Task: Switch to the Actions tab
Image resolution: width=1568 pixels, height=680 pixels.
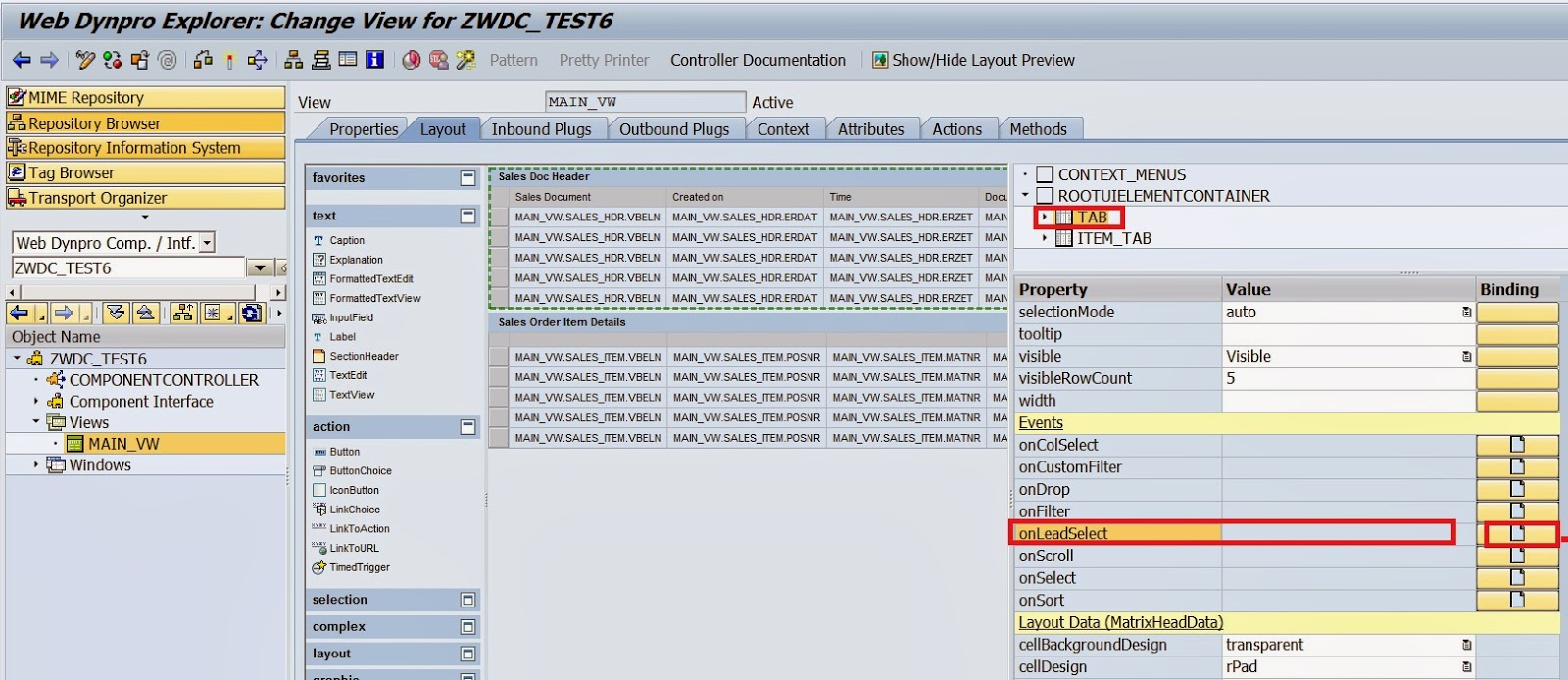Action: pyautogui.click(x=956, y=129)
